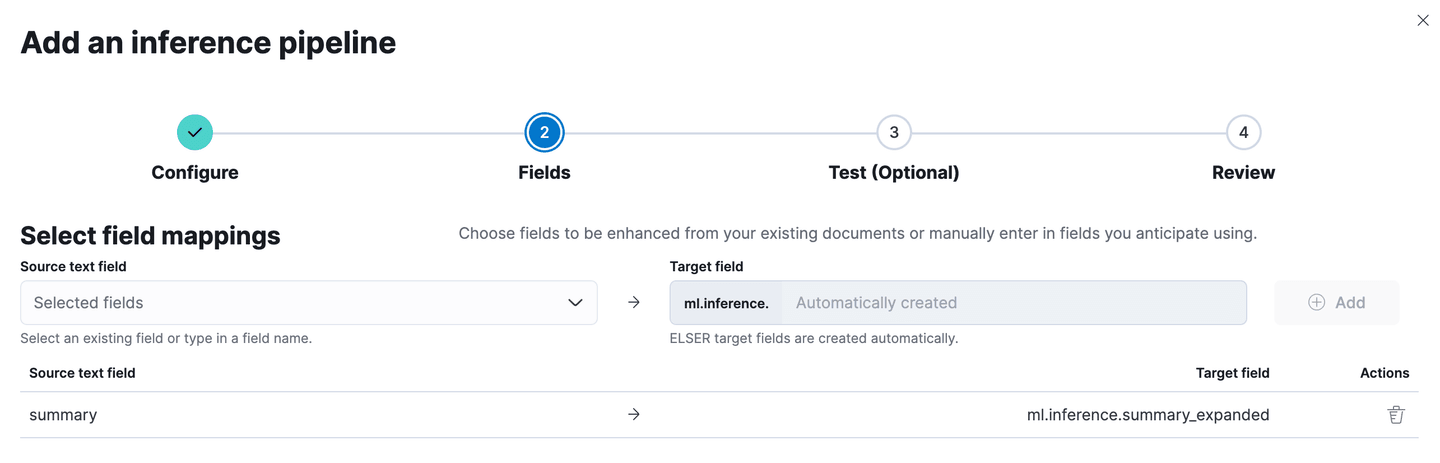Click the Selected fields combo box

[290, 303]
